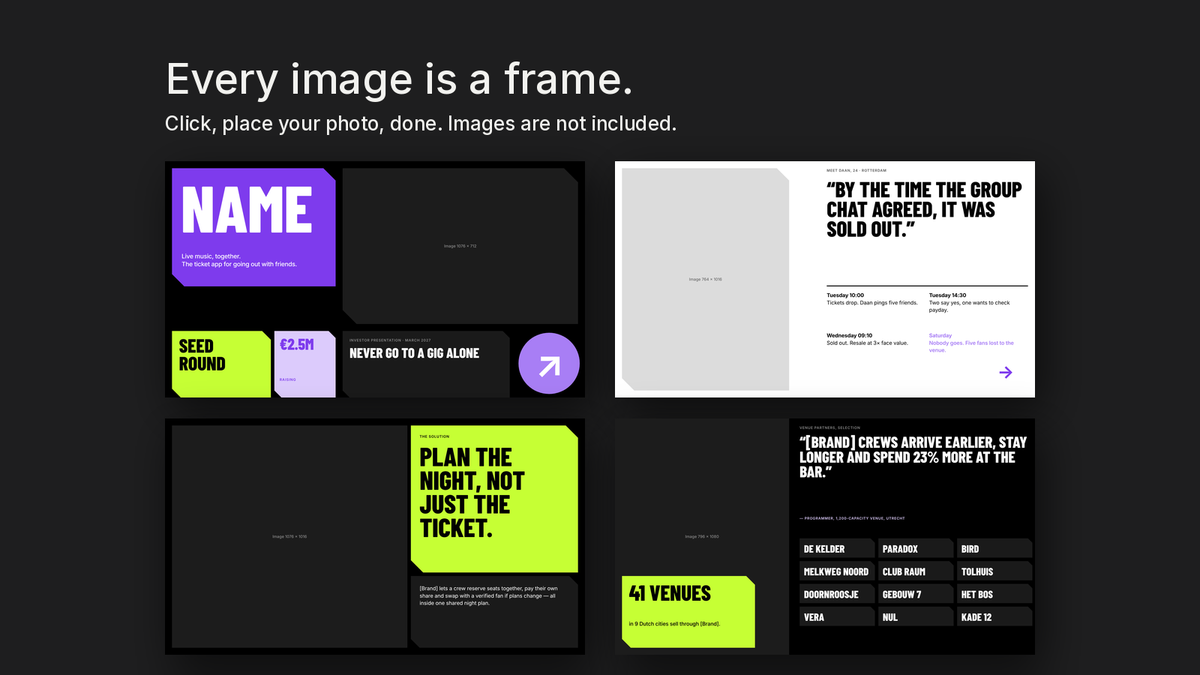Click the purple right-arrow icon on white slide
1200x675 pixels.
(x=1006, y=372)
